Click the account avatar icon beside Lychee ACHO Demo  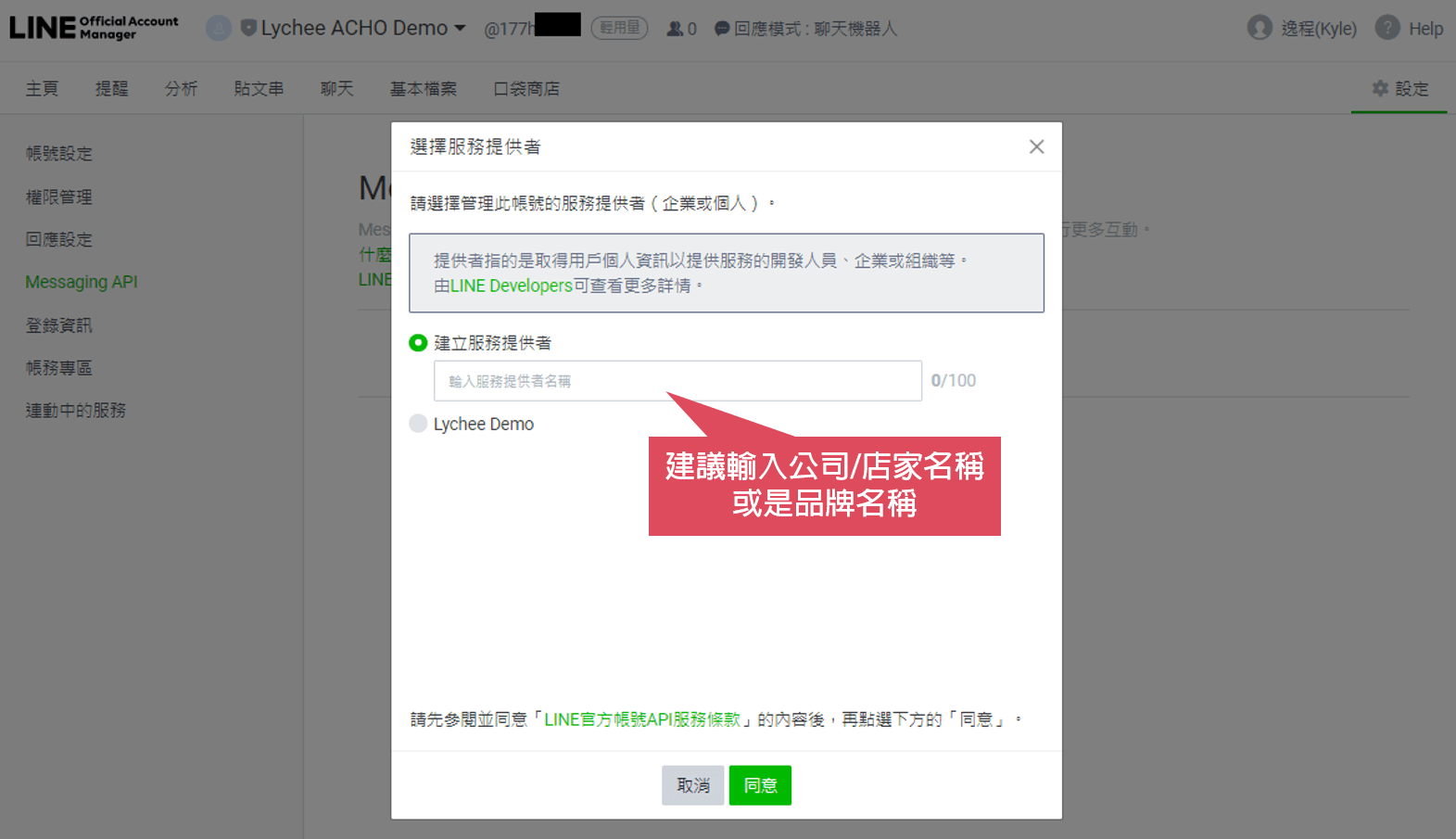219,28
